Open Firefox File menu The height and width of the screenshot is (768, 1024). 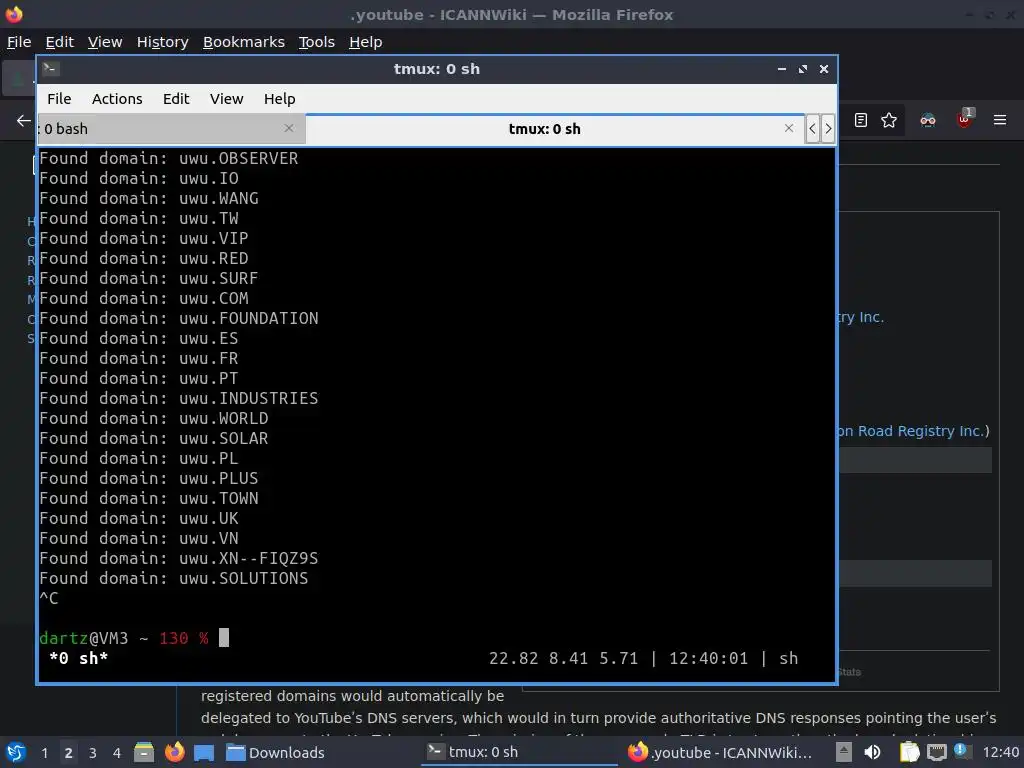click(19, 42)
